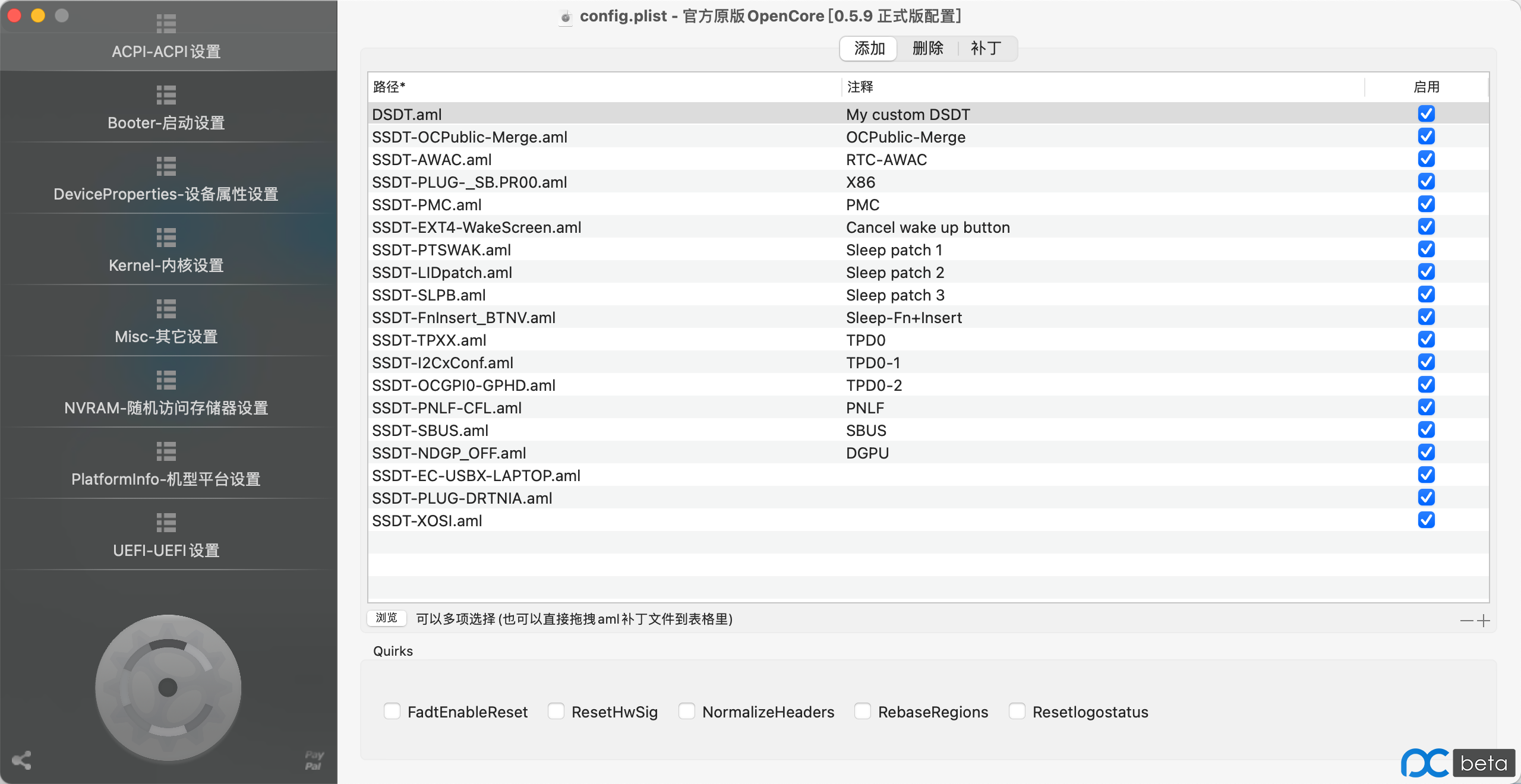Viewport: 1521px width, 784px height.
Task: Toggle SSDT-TPXX.aml enabled checkbox
Action: pyautogui.click(x=1426, y=339)
